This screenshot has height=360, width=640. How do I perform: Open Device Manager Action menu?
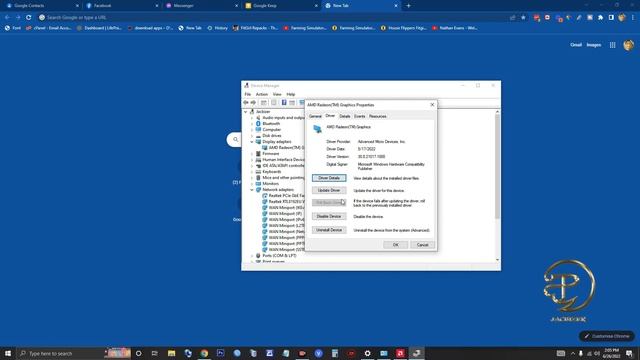click(x=262, y=94)
